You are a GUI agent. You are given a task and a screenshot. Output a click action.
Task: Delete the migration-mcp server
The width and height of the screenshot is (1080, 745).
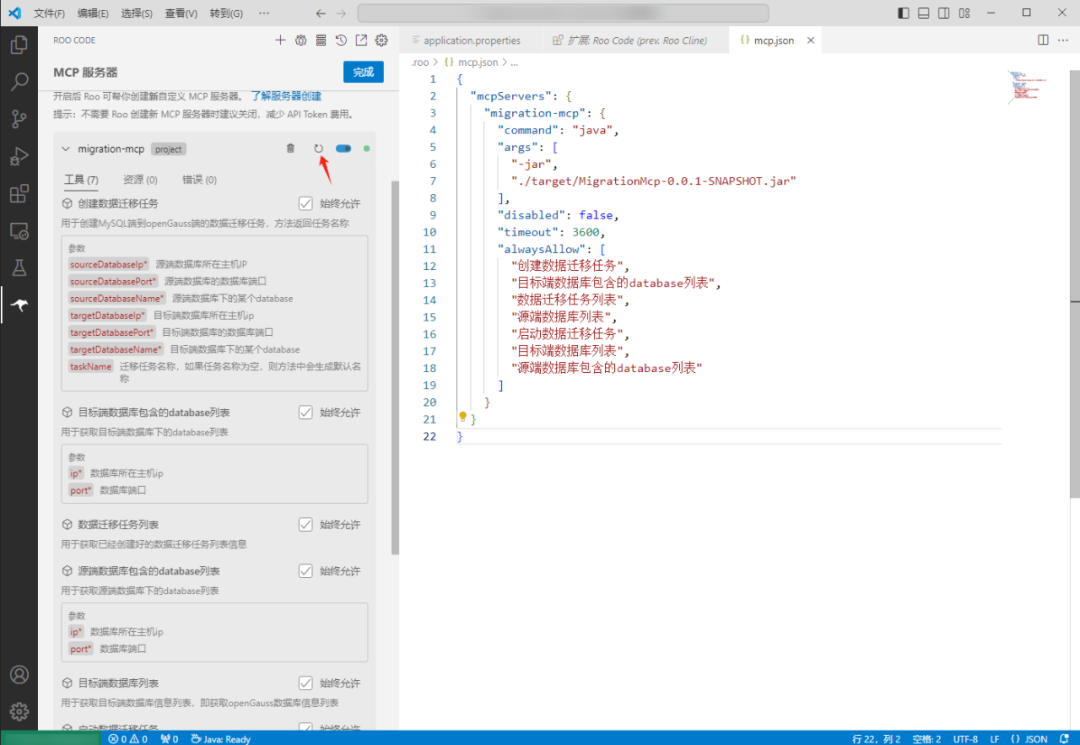[x=291, y=148]
